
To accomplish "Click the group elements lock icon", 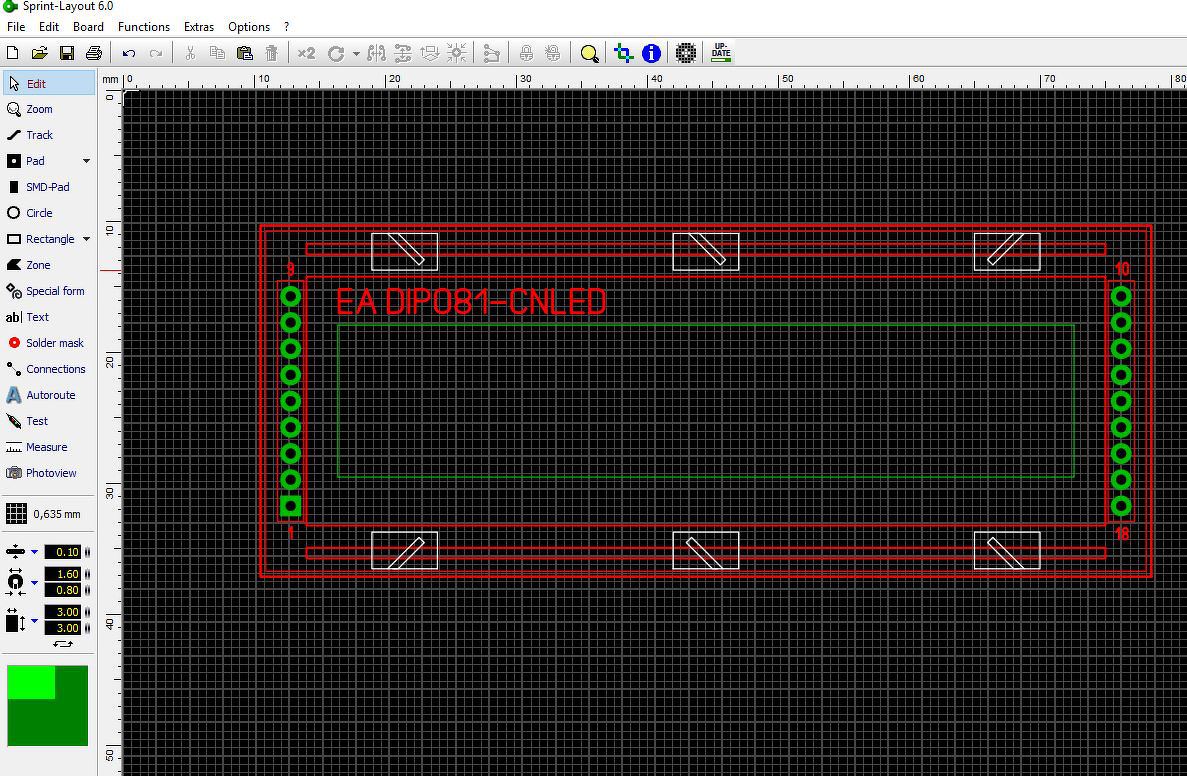I will click(x=526, y=53).
